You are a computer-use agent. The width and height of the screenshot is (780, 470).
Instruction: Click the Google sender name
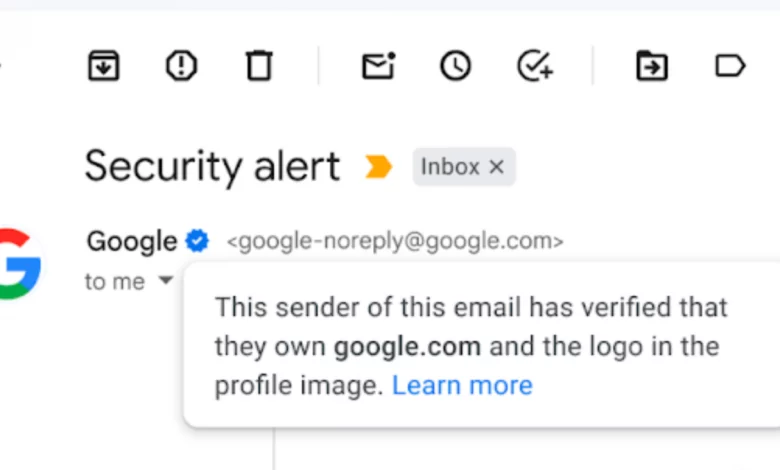pyautogui.click(x=132, y=241)
